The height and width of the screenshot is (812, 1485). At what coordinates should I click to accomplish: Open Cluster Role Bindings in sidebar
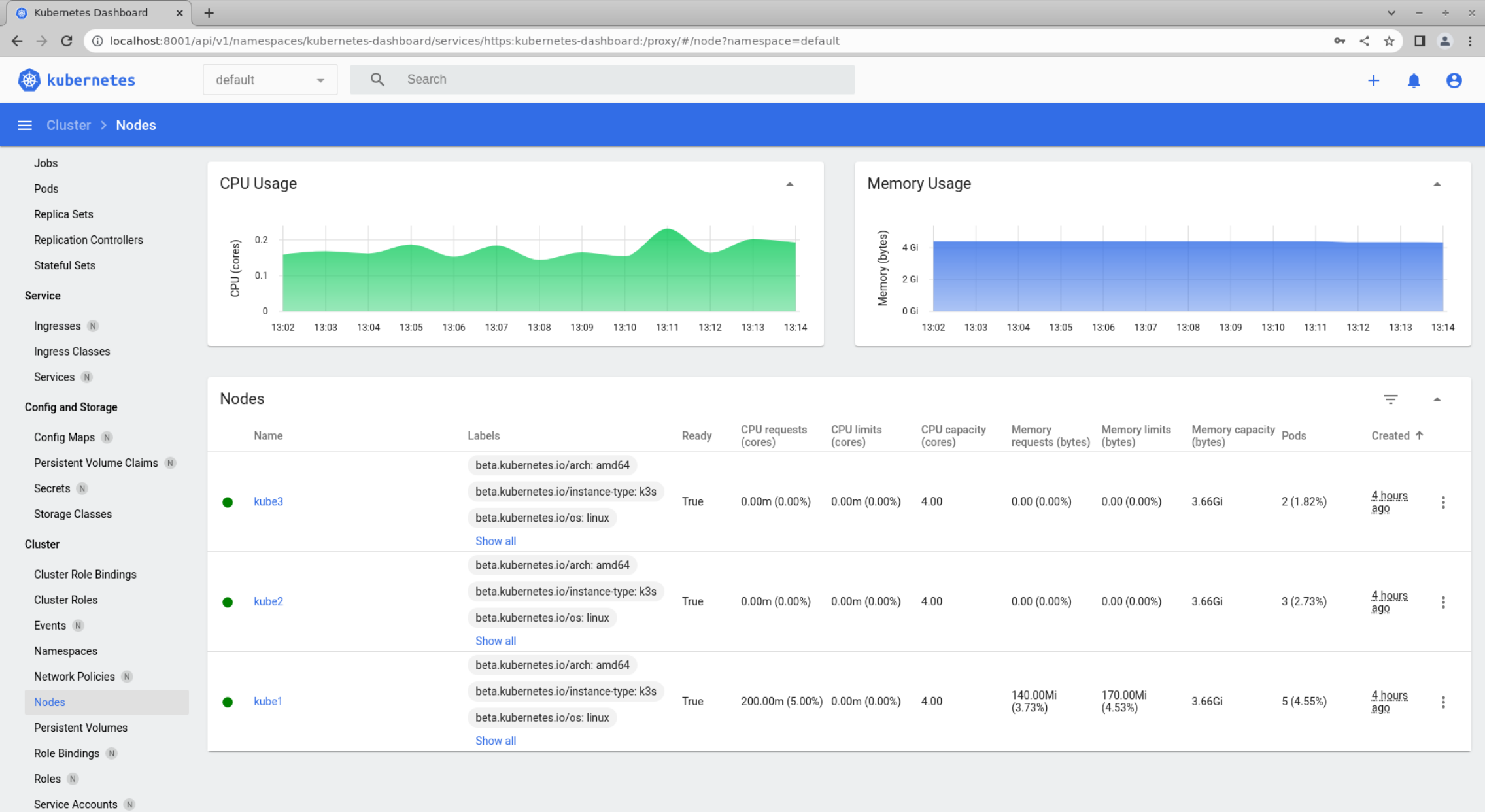[85, 574]
